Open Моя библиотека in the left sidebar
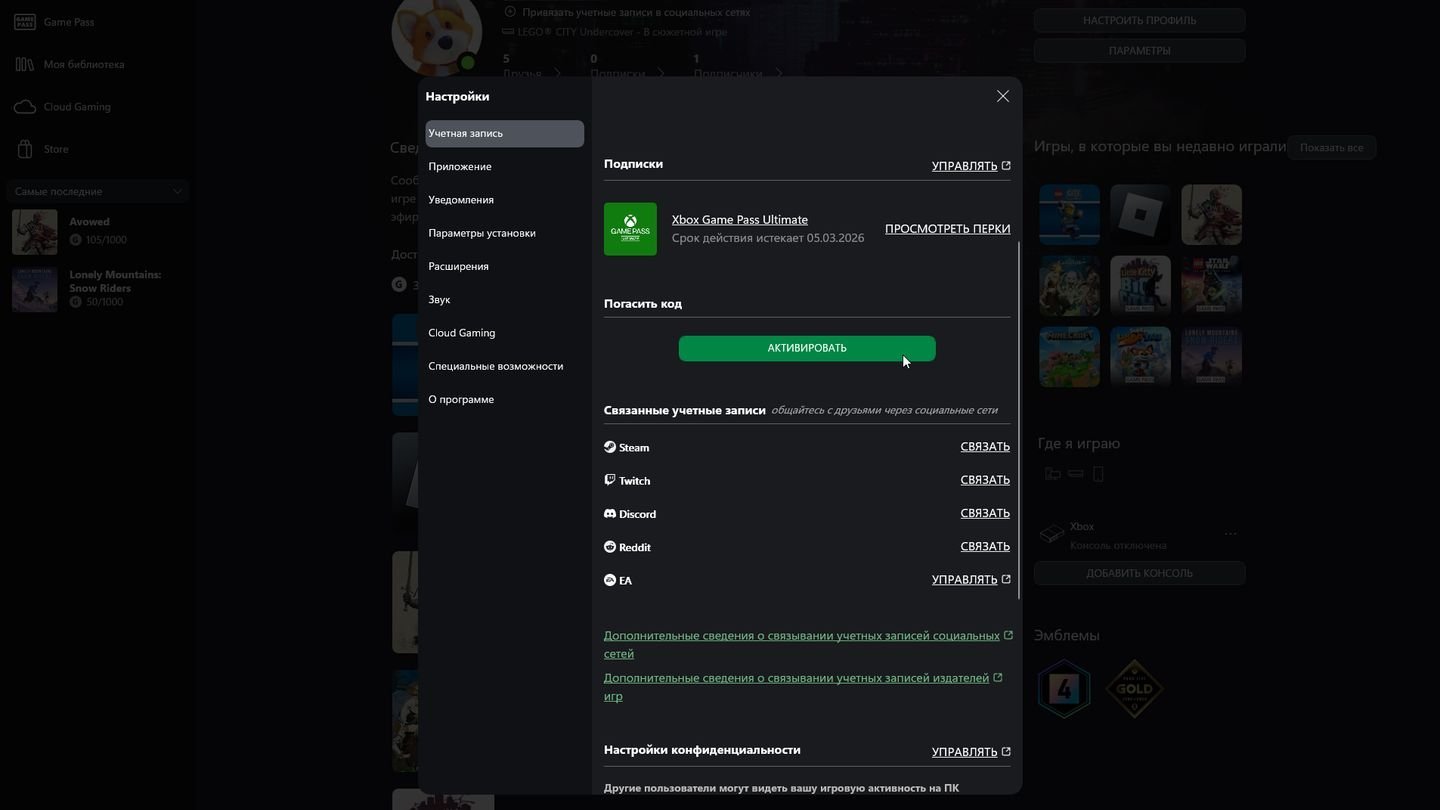The height and width of the screenshot is (810, 1440). pos(84,64)
